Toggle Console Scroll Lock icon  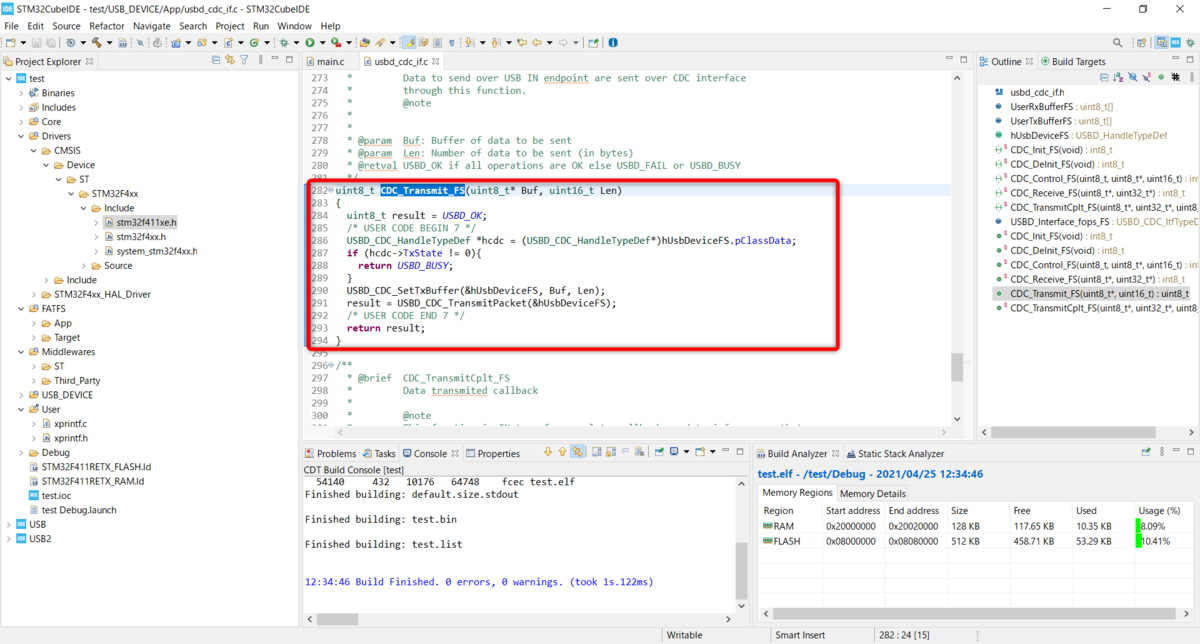point(610,453)
